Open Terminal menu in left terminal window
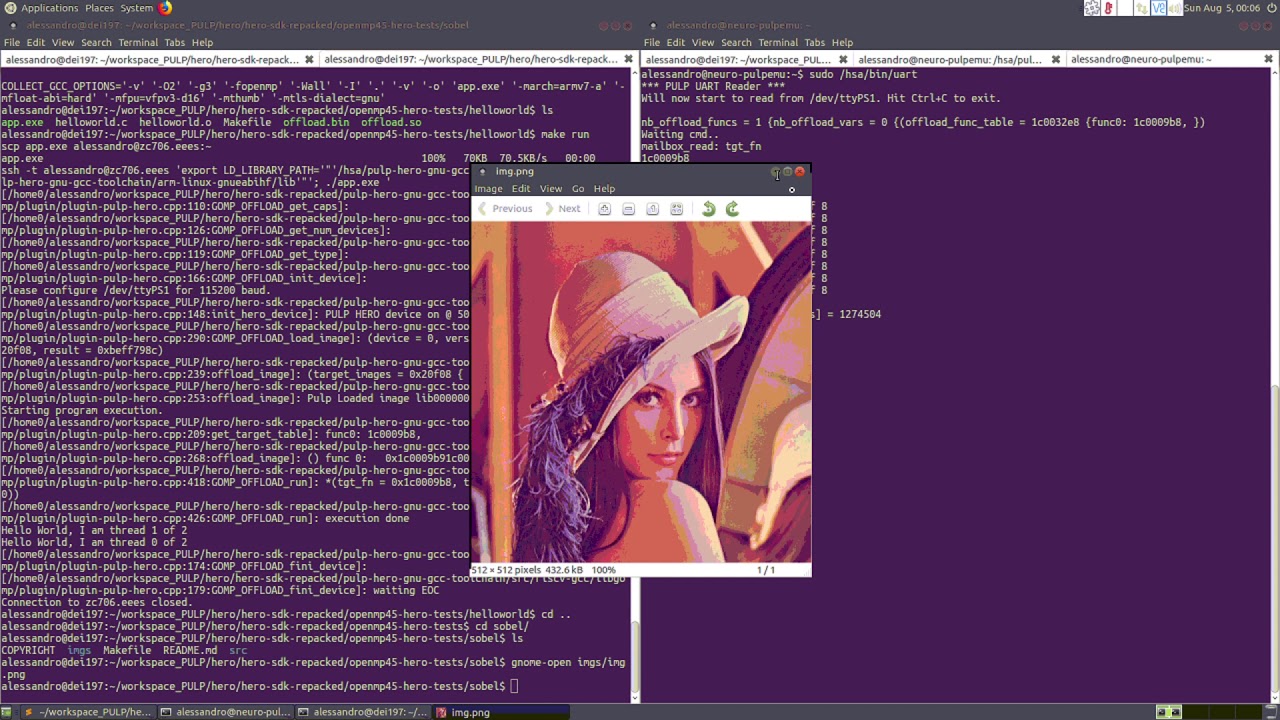Viewport: 1280px width, 720px height. pyautogui.click(x=138, y=43)
